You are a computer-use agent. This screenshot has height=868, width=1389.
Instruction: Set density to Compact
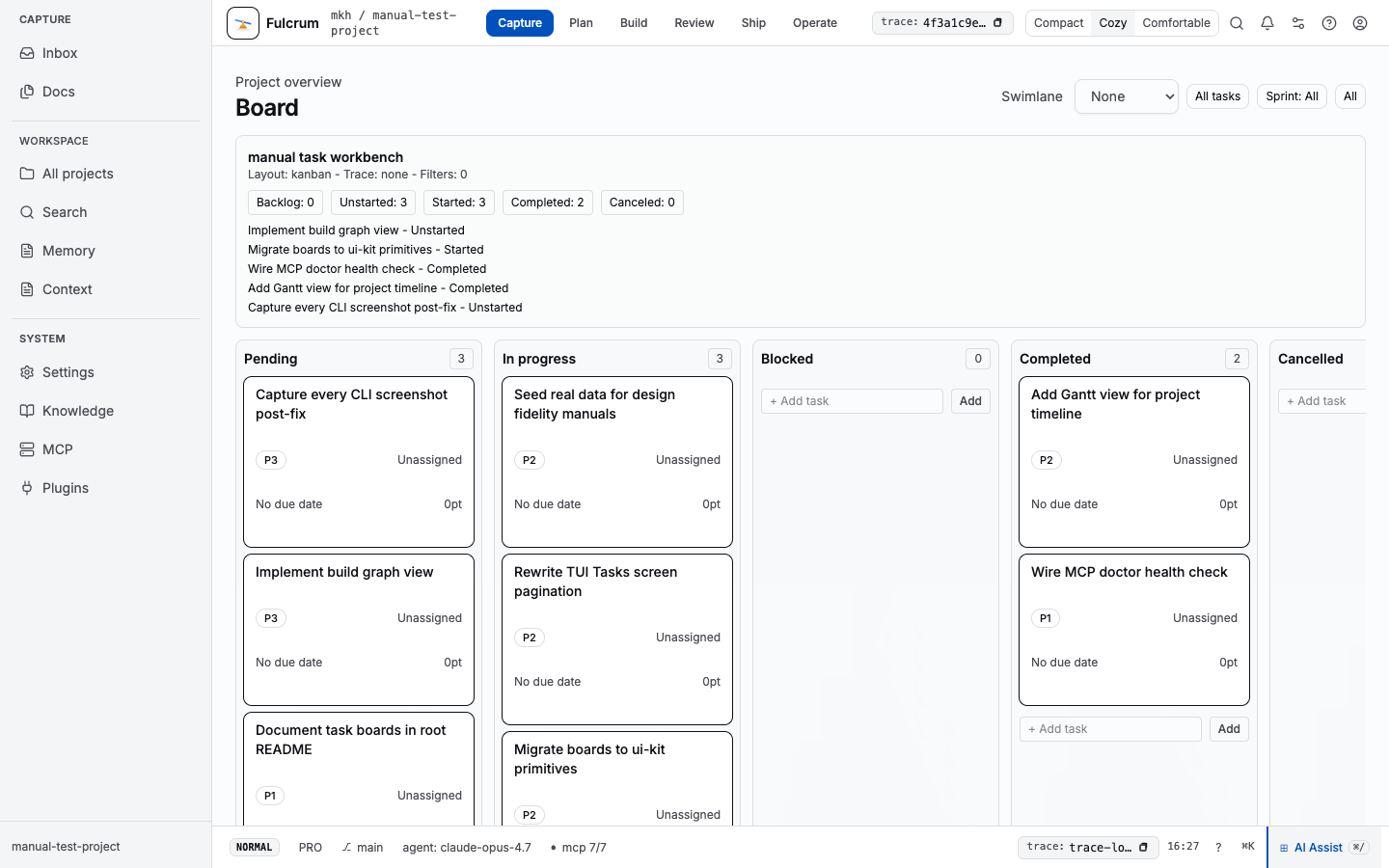click(x=1058, y=23)
